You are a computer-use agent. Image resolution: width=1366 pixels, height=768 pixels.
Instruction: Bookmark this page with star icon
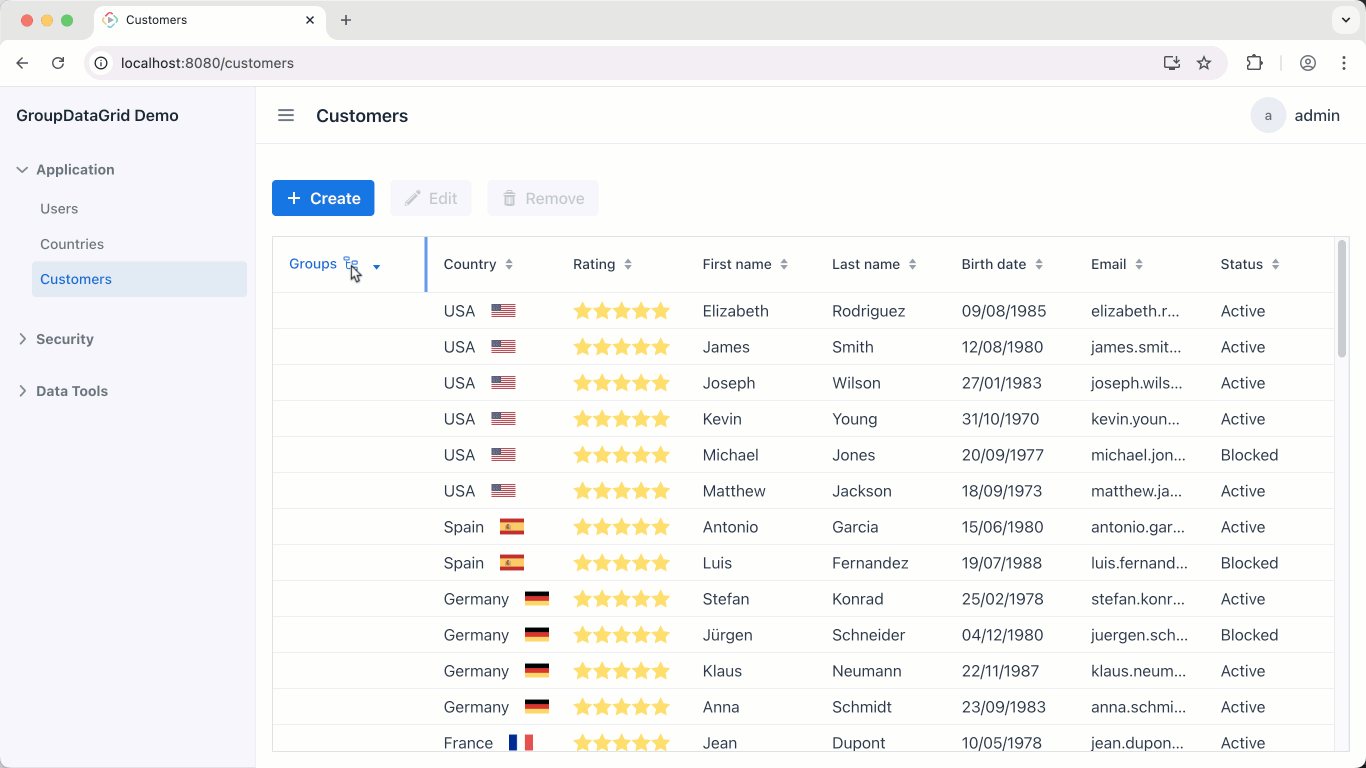tap(1204, 63)
